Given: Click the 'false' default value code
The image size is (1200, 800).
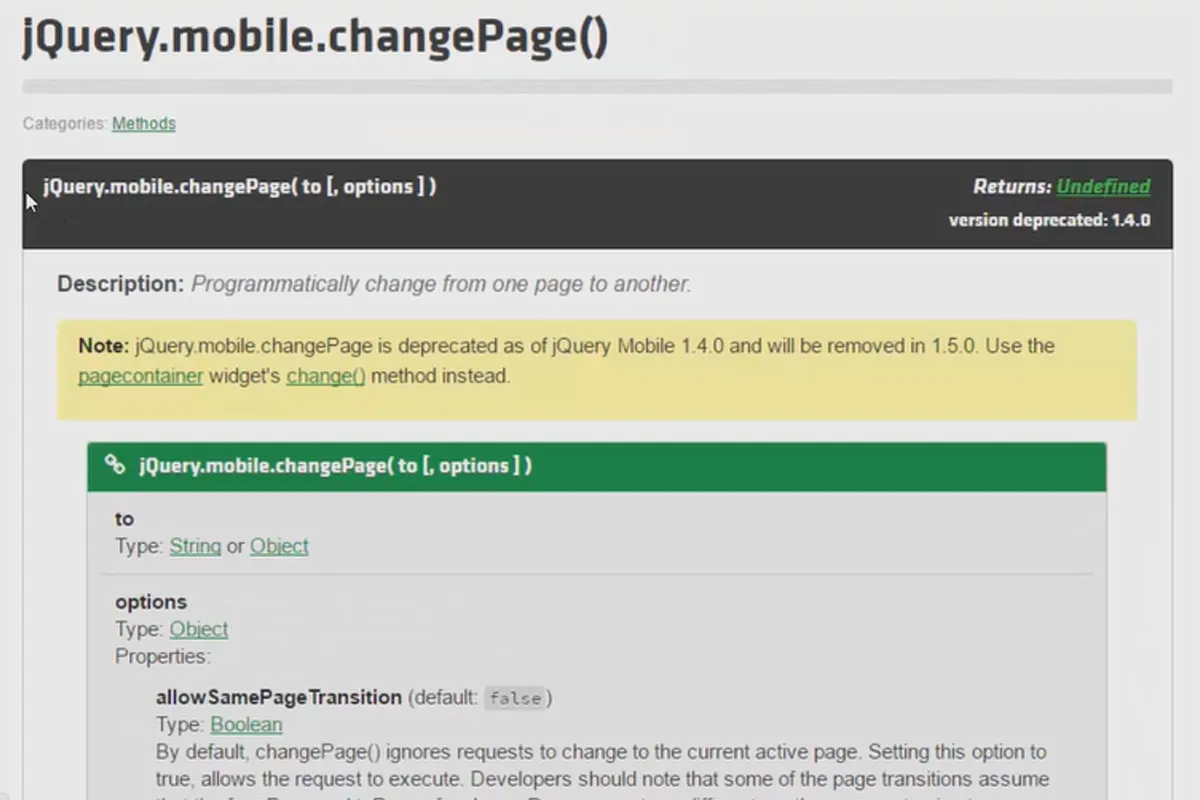Looking at the screenshot, I should (515, 698).
